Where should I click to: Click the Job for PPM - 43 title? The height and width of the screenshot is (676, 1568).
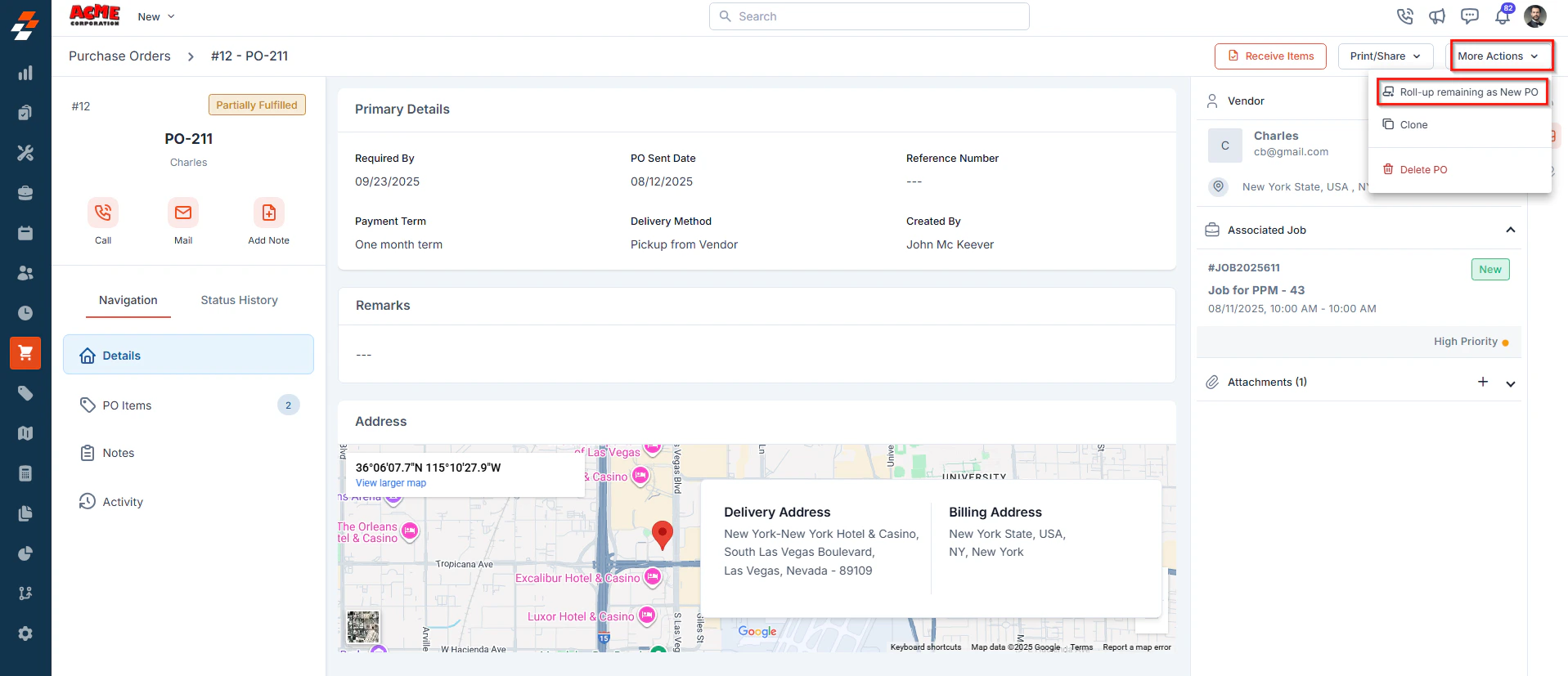click(x=1256, y=290)
